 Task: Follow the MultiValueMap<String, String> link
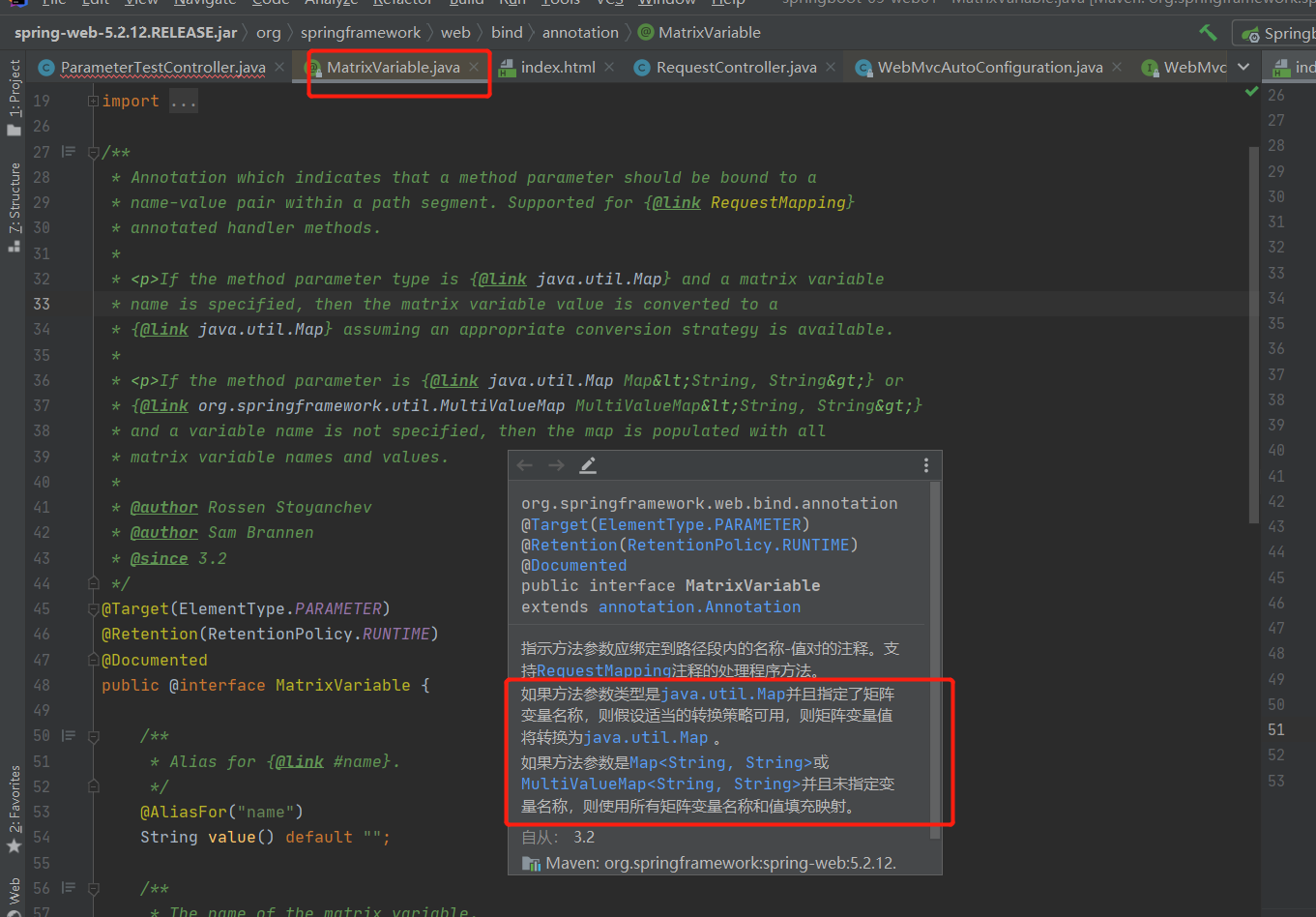pos(661,784)
